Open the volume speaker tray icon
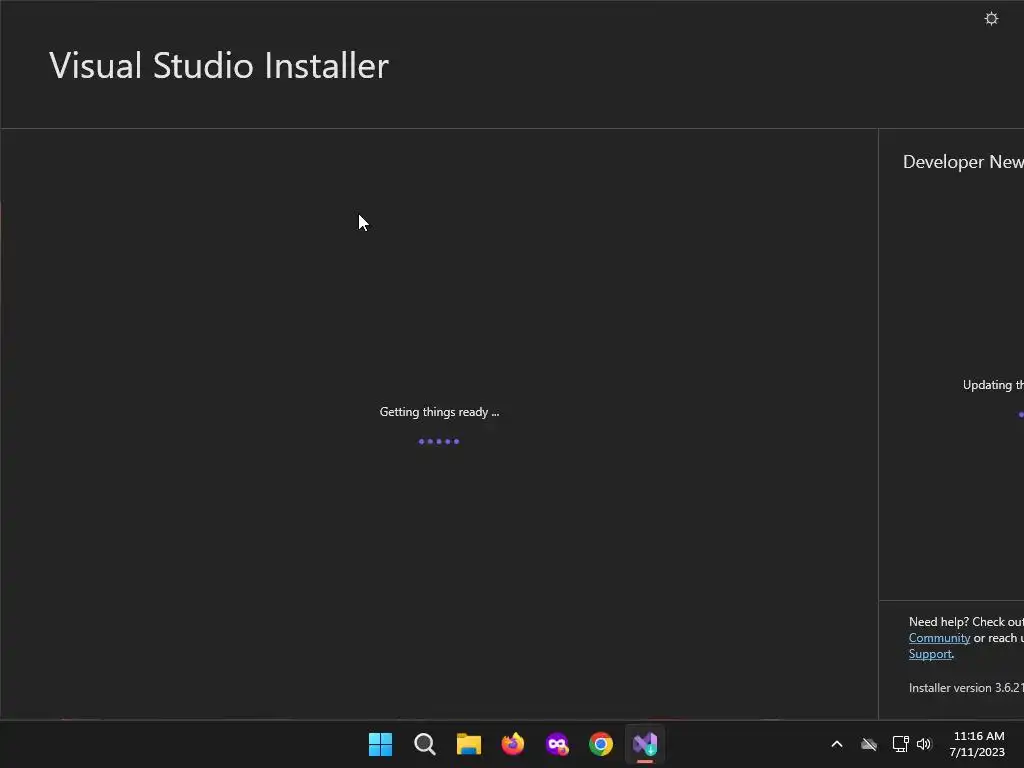The width and height of the screenshot is (1024, 768). point(923,744)
